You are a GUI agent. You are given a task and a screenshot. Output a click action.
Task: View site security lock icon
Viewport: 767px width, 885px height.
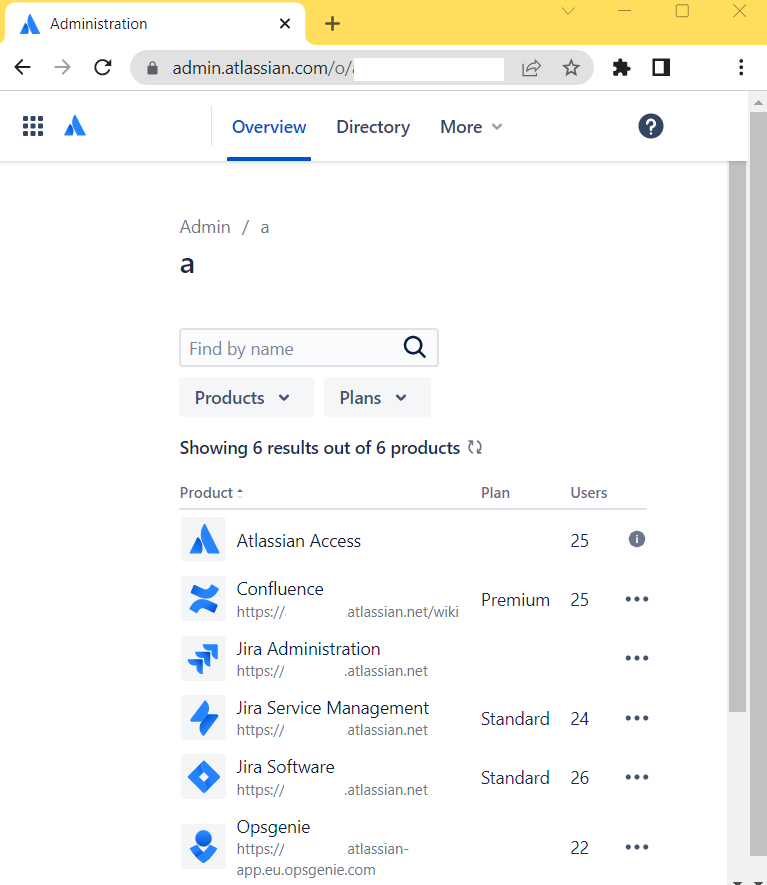(x=152, y=68)
